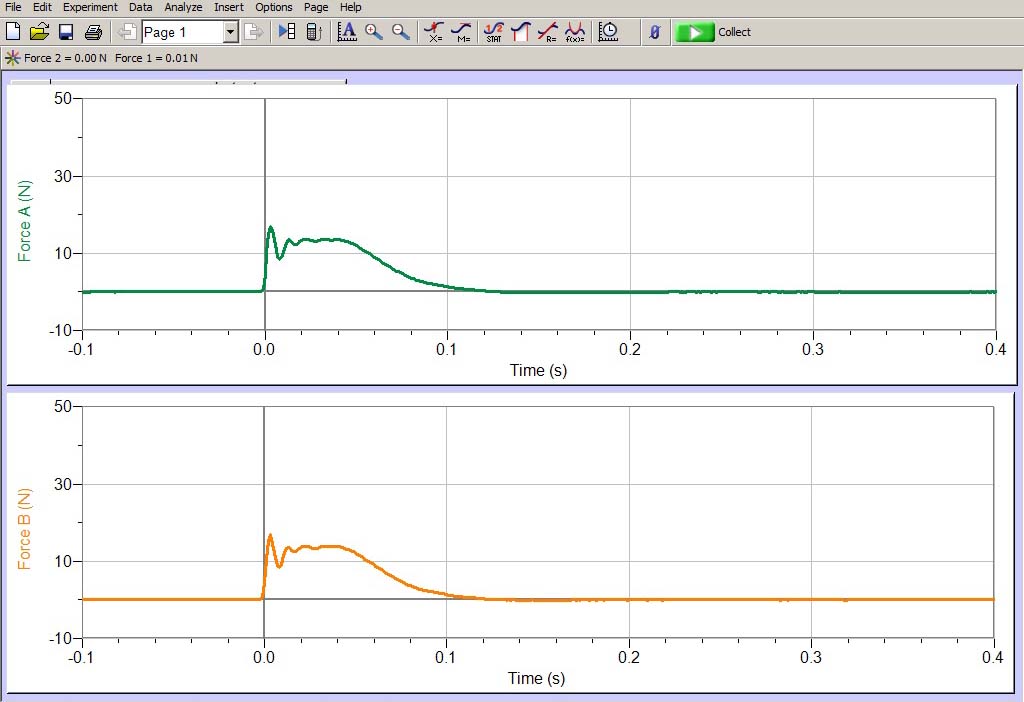Open the Curve Fit f(x)= tool
Viewport: 1024px width, 702px height.
point(575,32)
